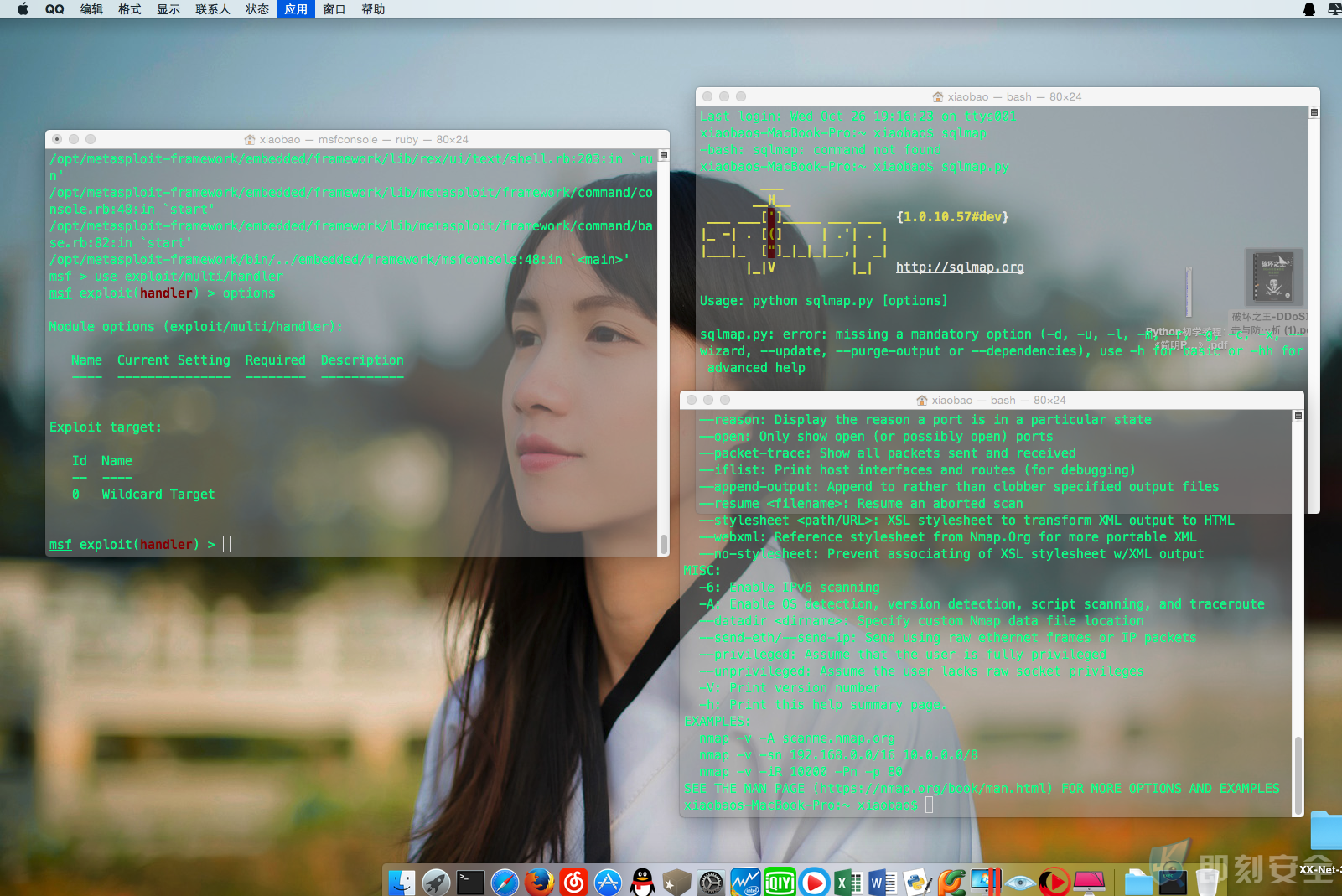Click the nmap window bash prompt cursor
The image size is (1342, 896).
(929, 805)
